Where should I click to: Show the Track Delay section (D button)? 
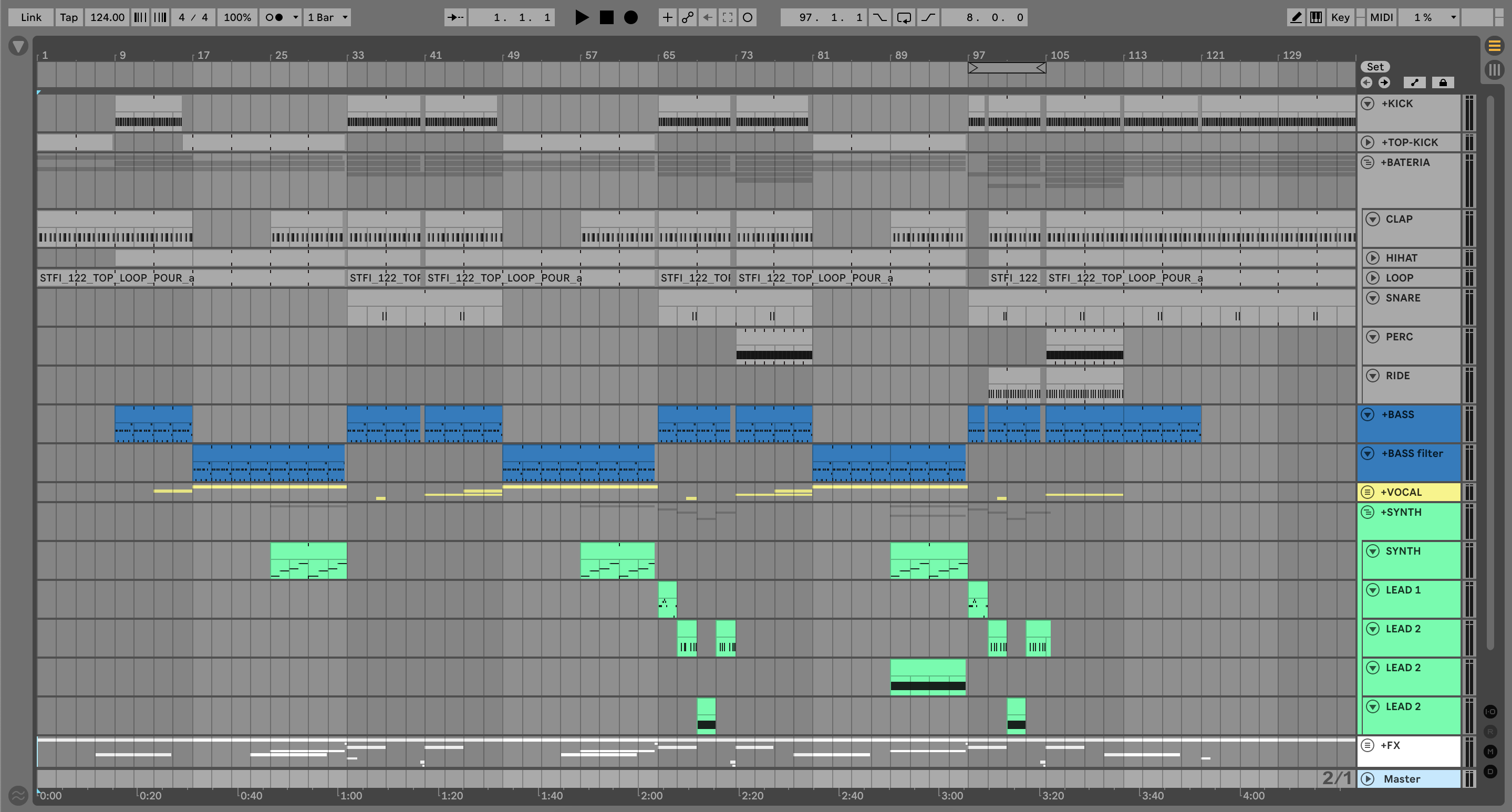click(1490, 772)
